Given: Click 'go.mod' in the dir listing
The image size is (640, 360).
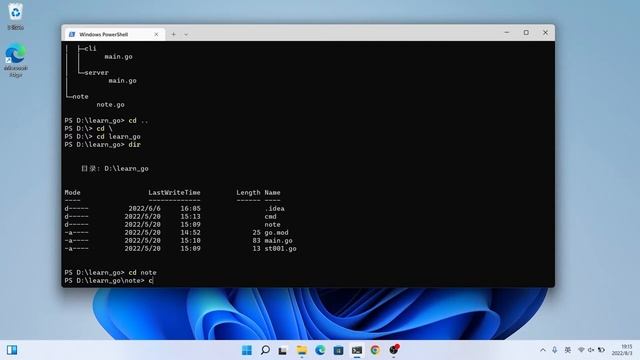Looking at the screenshot, I should point(276,232).
